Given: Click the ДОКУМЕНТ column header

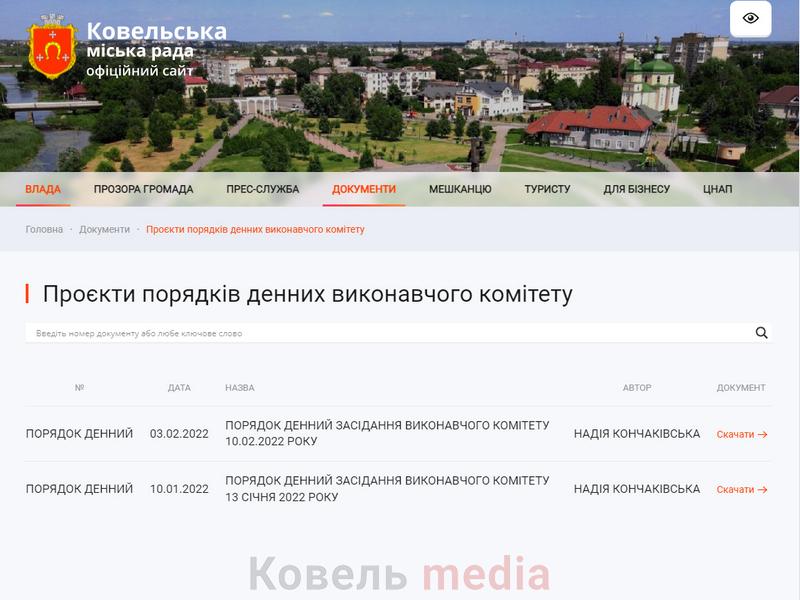Looking at the screenshot, I should point(741,388).
